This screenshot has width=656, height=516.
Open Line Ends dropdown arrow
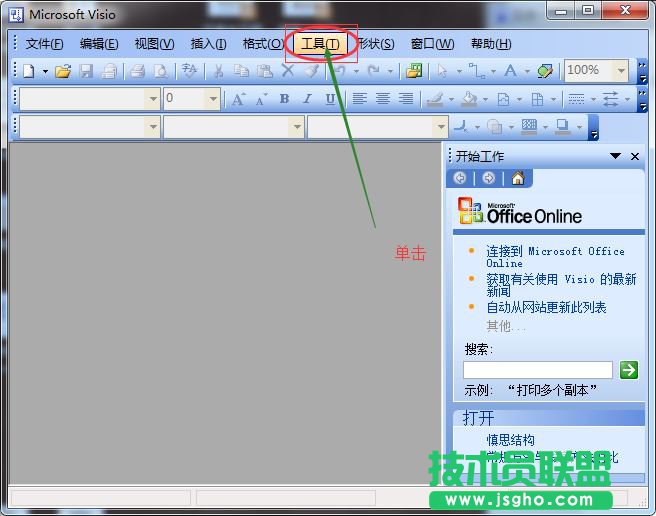pyautogui.click(x=627, y=100)
